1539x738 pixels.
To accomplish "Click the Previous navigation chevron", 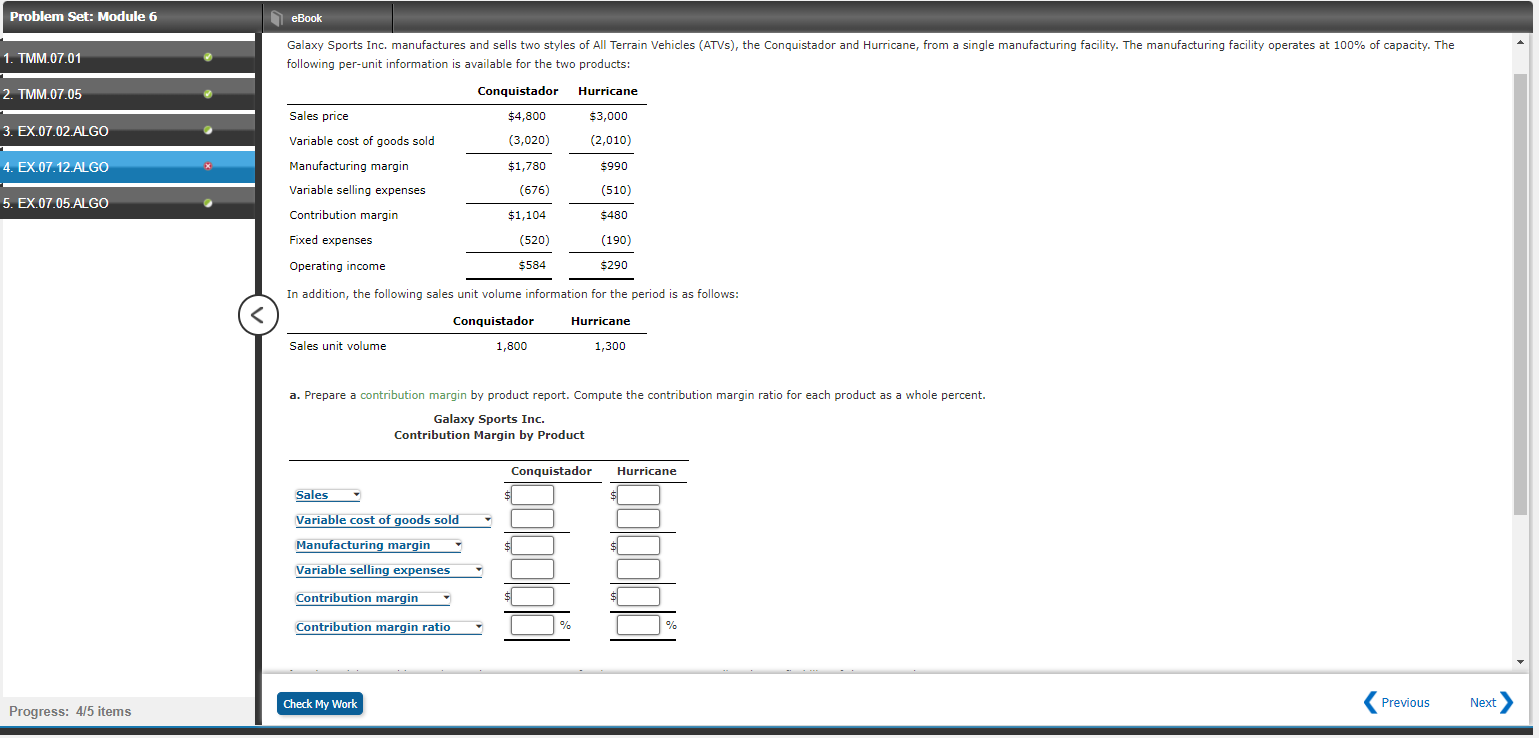I will pyautogui.click(x=1370, y=702).
